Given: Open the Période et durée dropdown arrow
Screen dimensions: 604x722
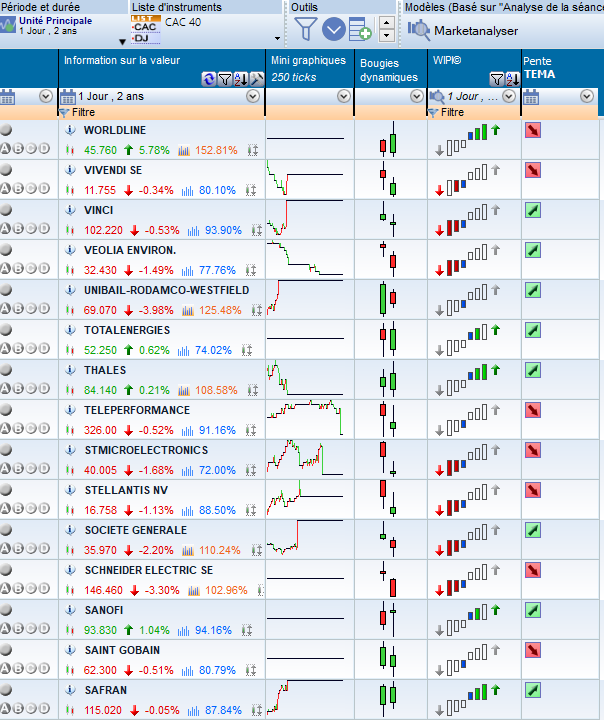Looking at the screenshot, I should (122, 42).
